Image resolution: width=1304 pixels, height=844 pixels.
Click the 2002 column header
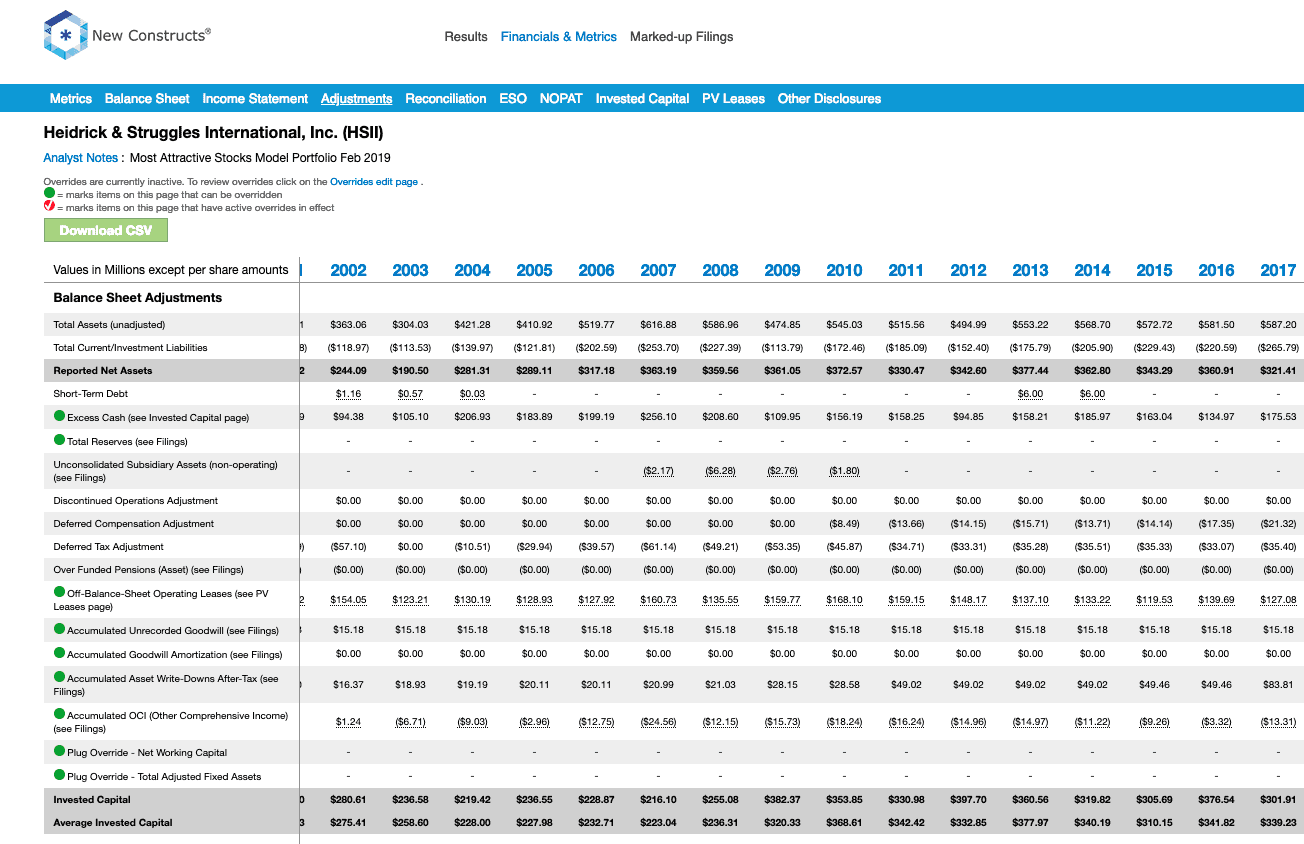point(348,270)
